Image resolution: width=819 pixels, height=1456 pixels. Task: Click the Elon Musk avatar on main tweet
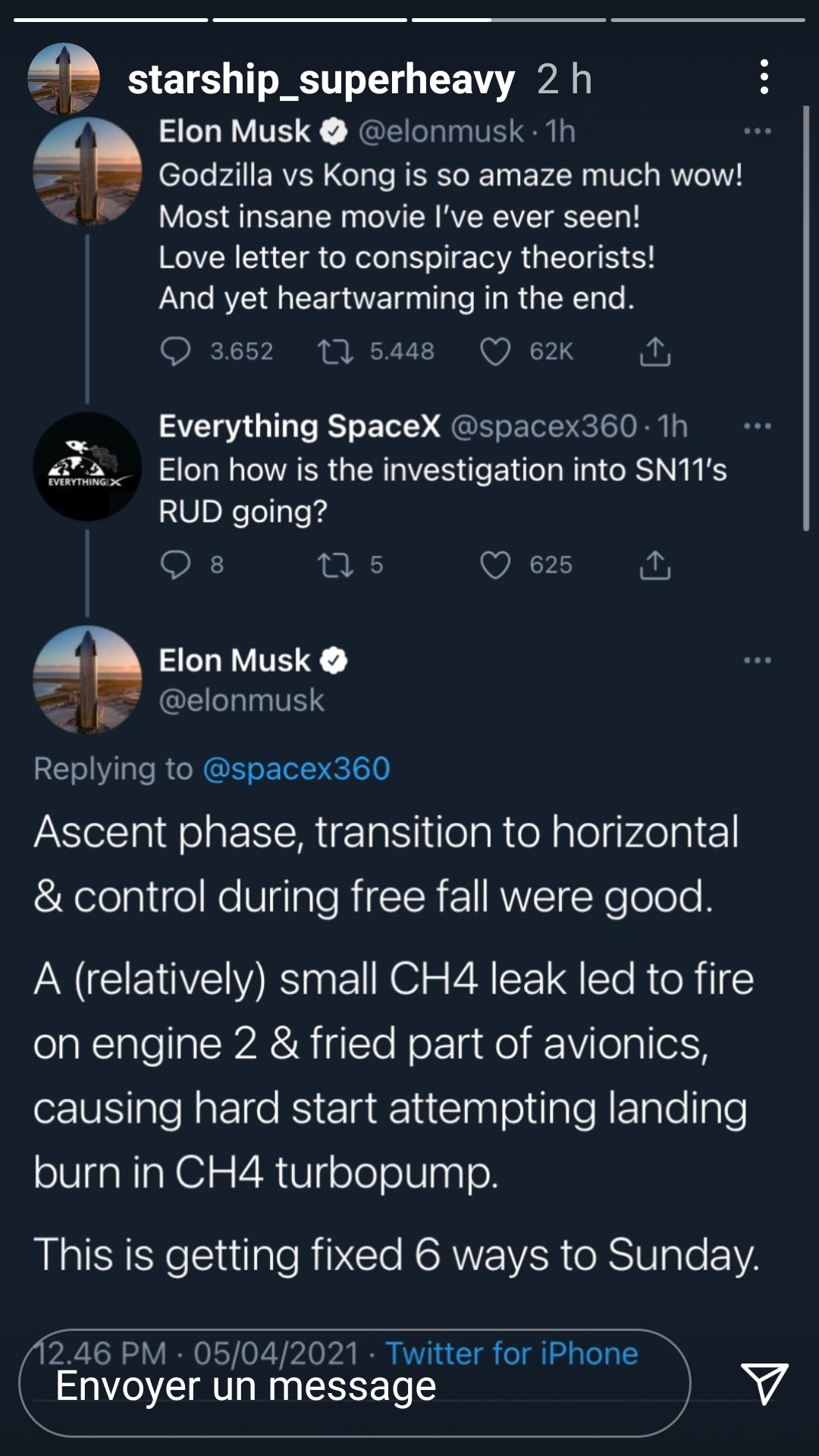pos(87,679)
